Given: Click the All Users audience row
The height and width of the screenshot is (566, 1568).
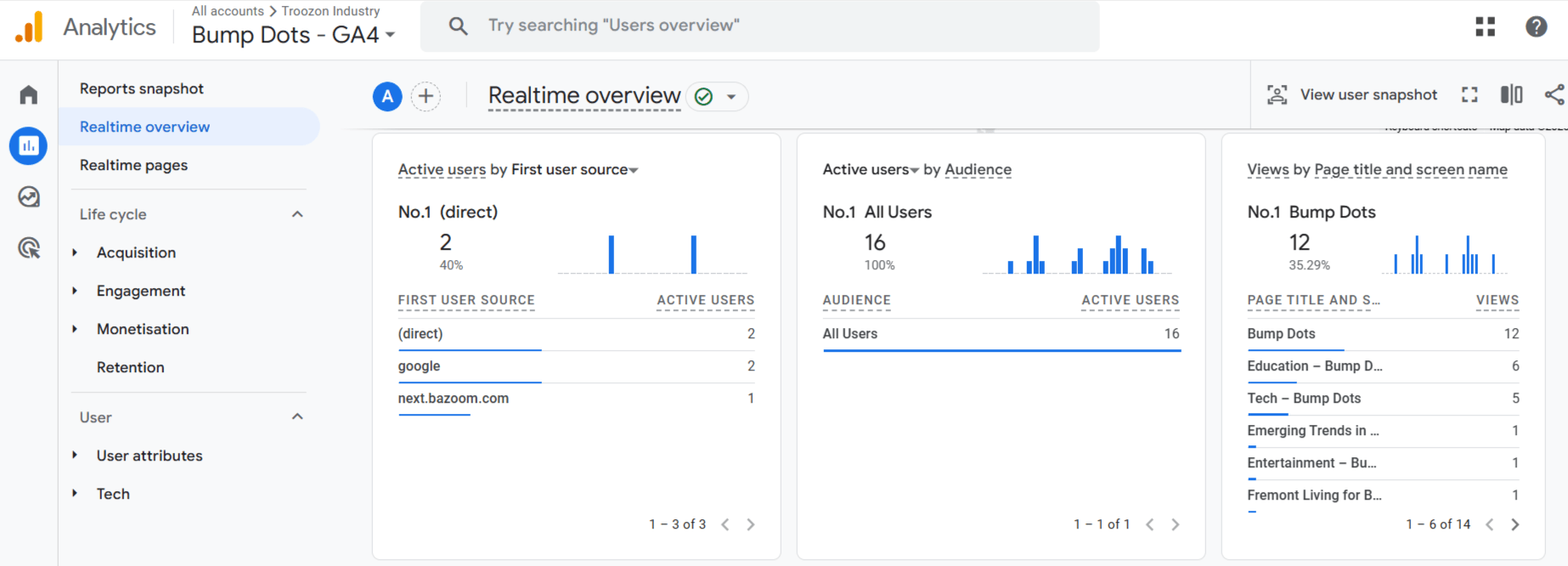Looking at the screenshot, I should (x=1001, y=334).
